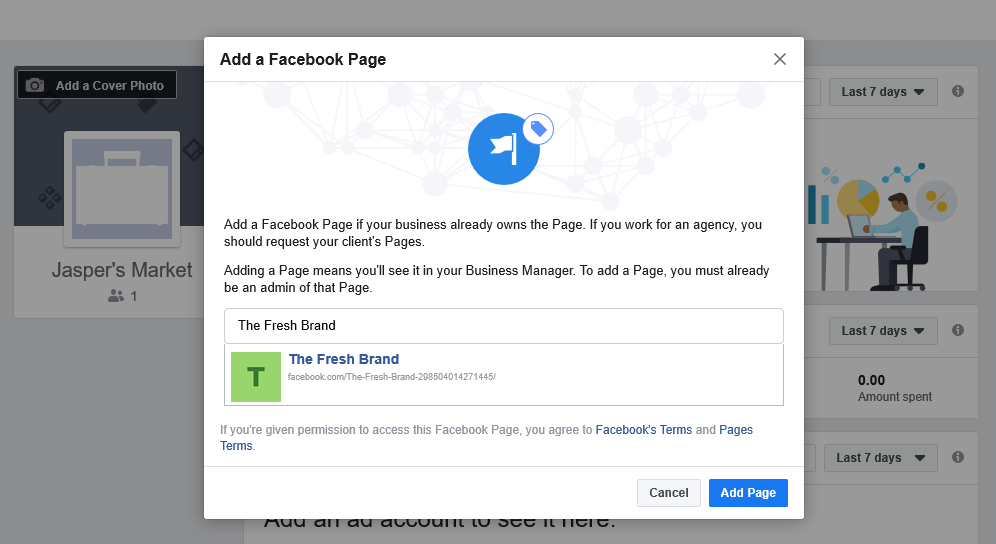996x544 pixels.
Task: Close the Add a Facebook Page dialog
Action: point(780,59)
